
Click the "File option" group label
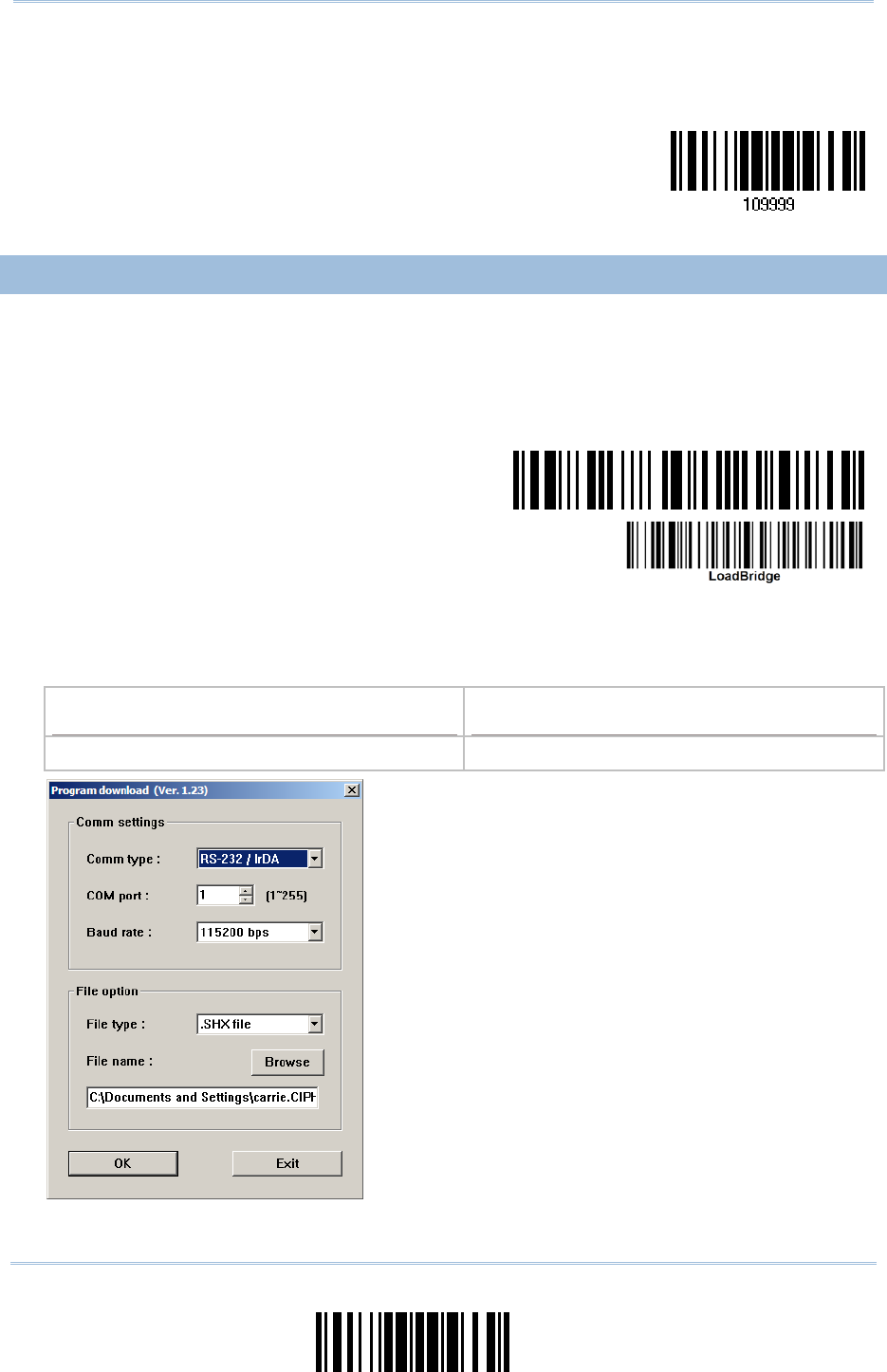[107, 991]
